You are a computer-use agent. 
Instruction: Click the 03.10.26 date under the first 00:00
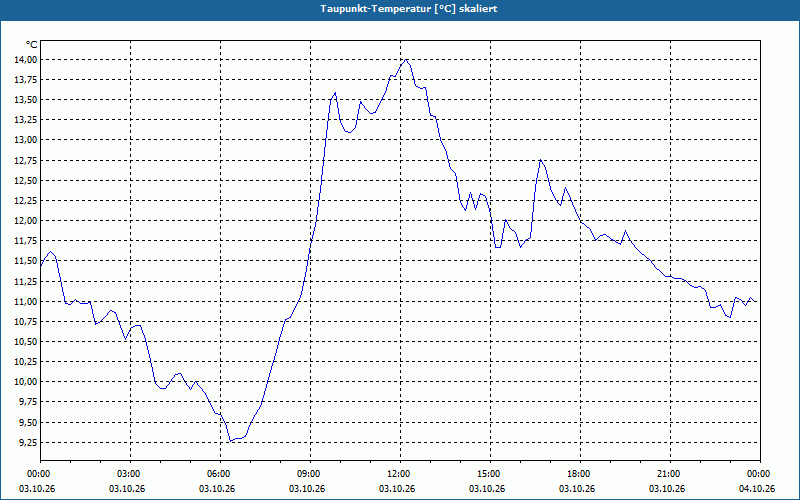click(x=37, y=489)
